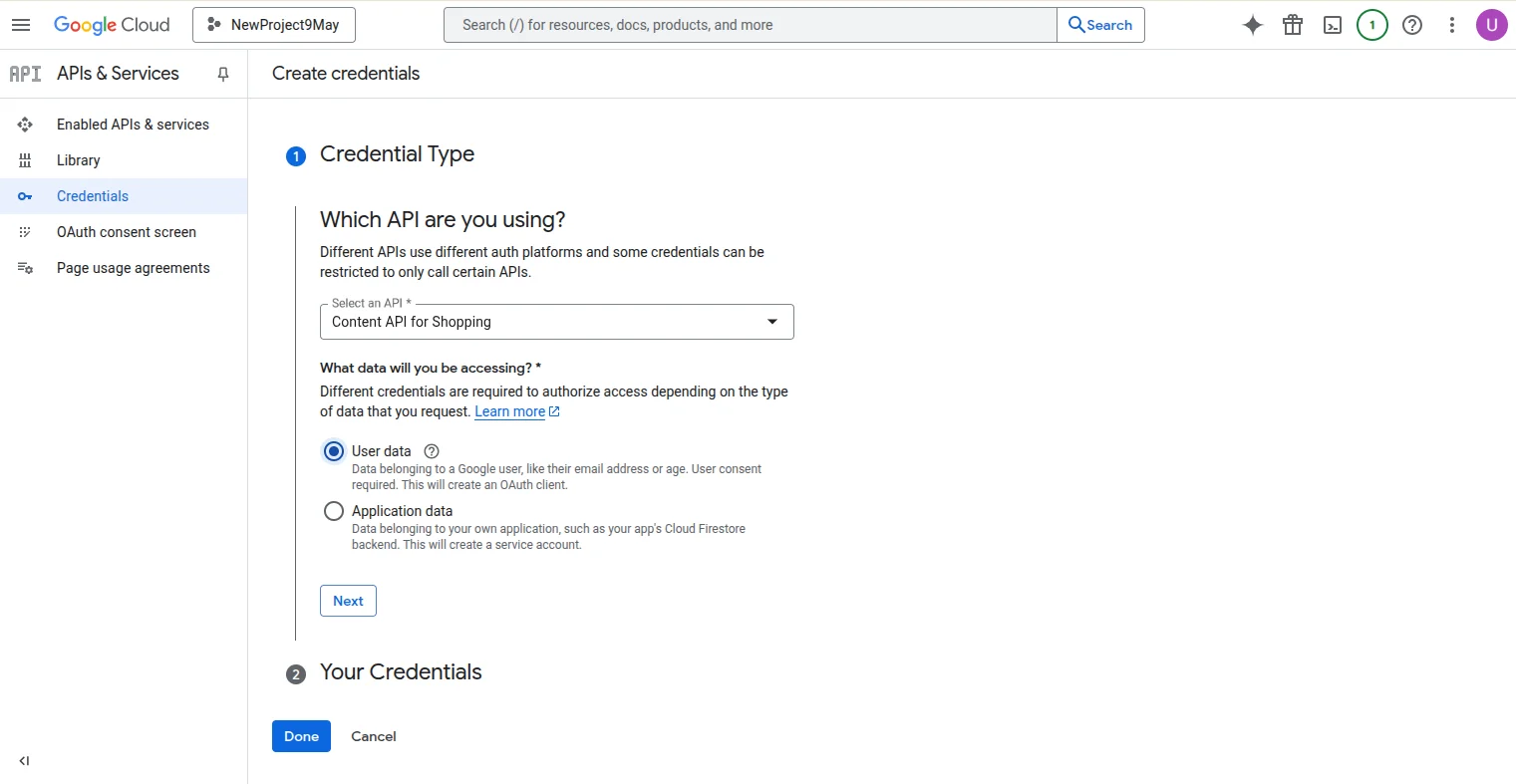The image size is (1516, 784).
Task: Choose the Application data option
Action: [333, 510]
